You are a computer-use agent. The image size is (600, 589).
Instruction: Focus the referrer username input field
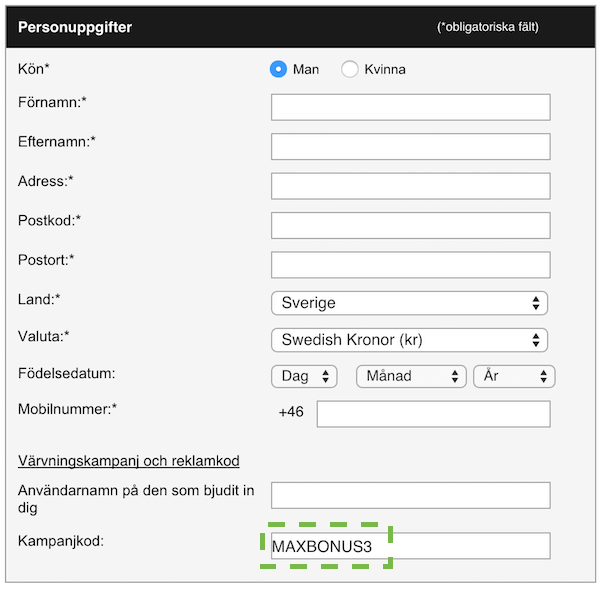(x=411, y=496)
